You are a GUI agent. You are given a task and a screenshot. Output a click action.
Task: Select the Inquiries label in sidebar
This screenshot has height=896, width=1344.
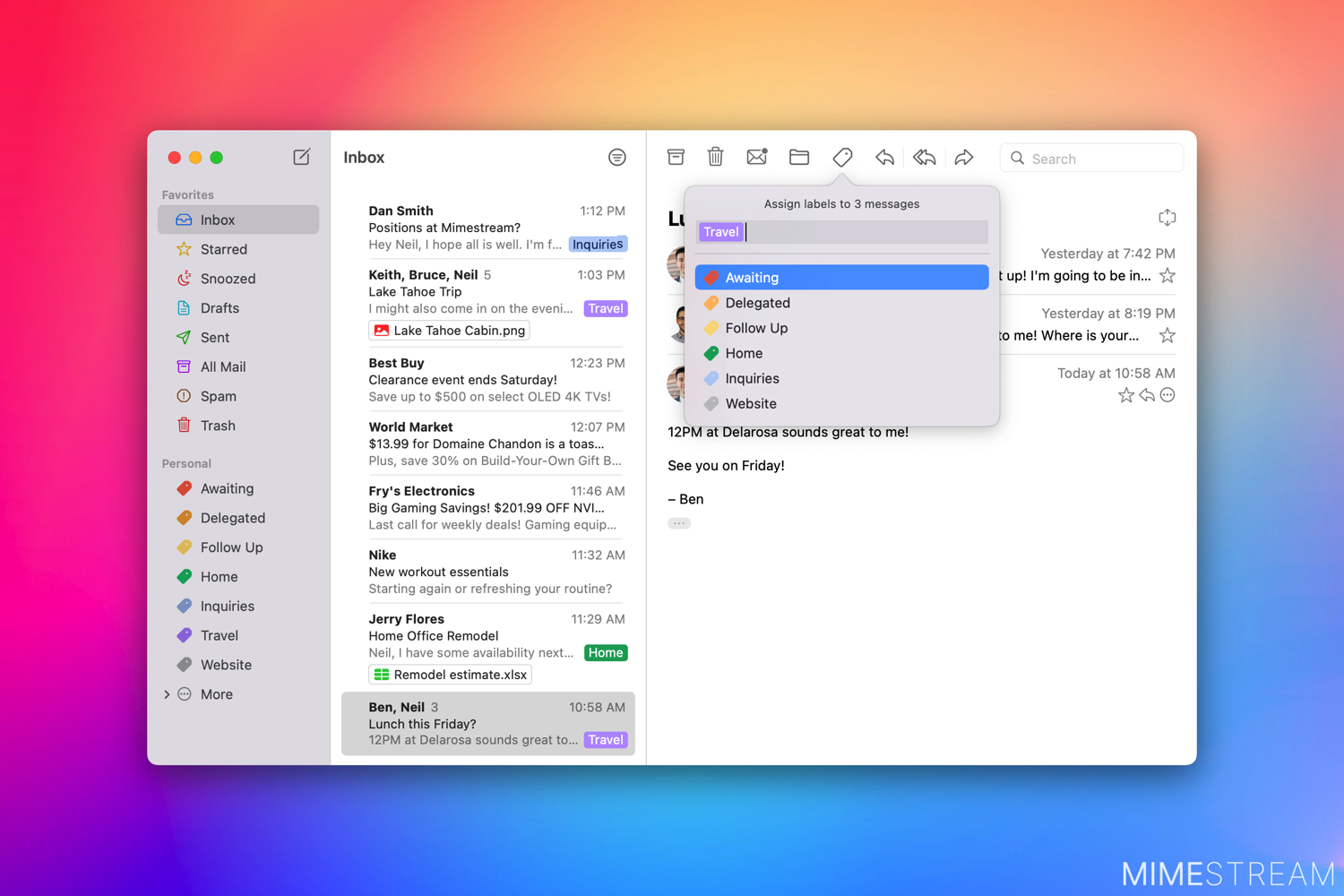coord(238,607)
